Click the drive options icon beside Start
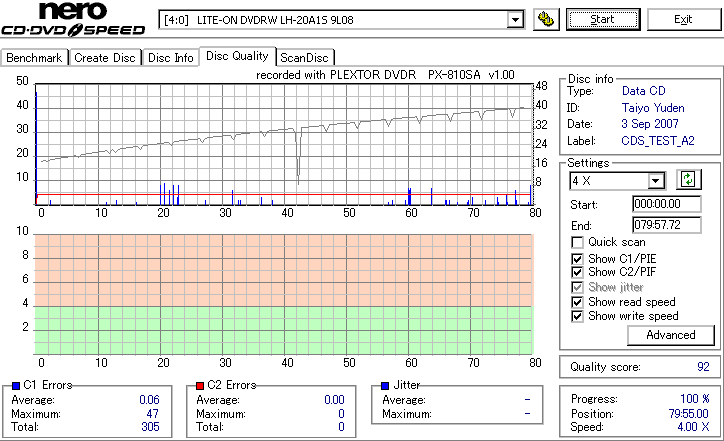The image size is (724, 441). [x=546, y=19]
